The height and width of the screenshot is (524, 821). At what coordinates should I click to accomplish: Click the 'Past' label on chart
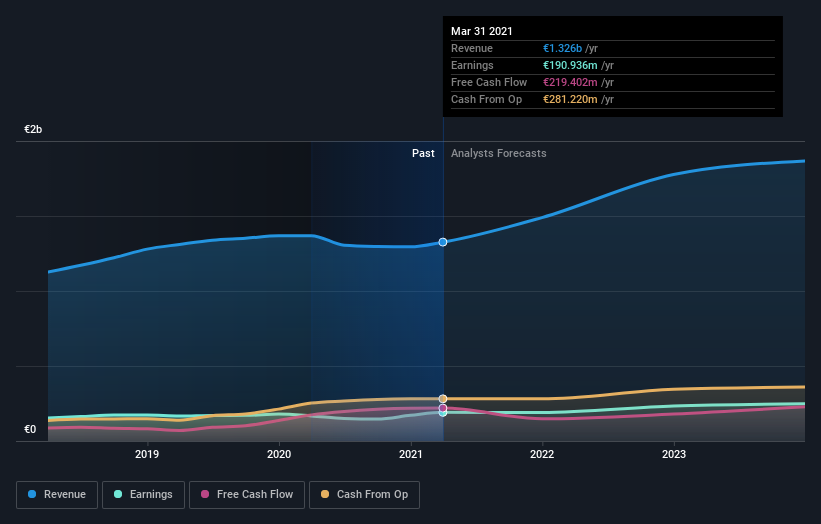(423, 153)
